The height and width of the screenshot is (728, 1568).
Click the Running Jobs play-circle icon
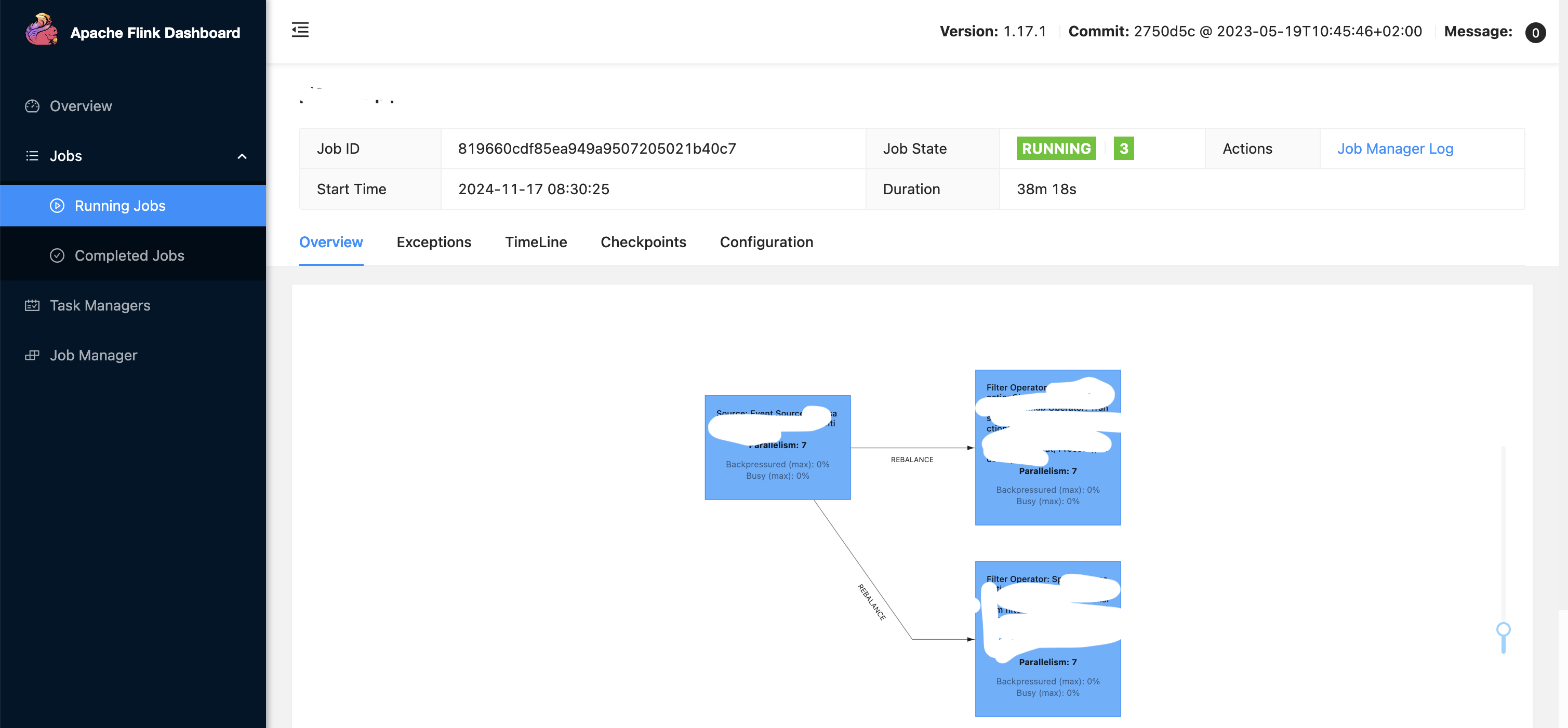coord(57,206)
